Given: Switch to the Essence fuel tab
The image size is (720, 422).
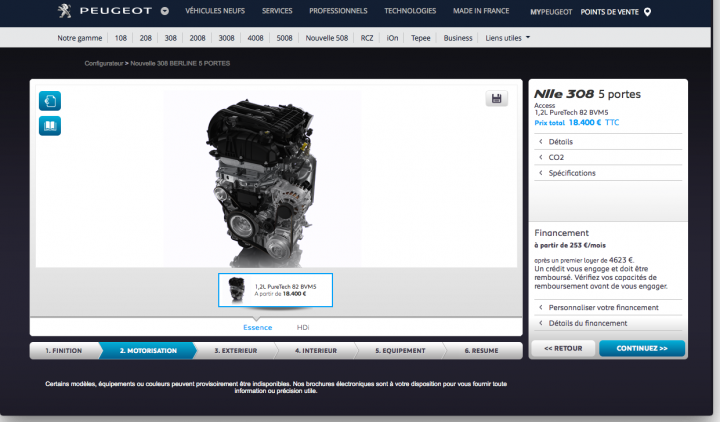Looking at the screenshot, I should [258, 327].
